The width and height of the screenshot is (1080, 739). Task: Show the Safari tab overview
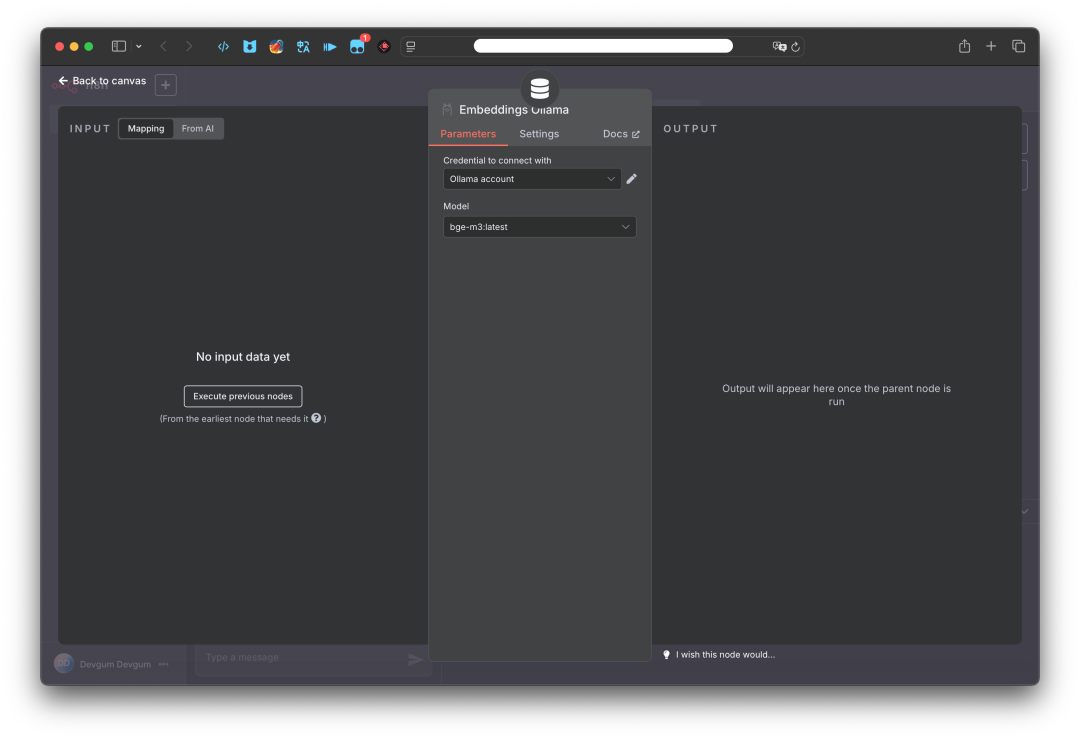pos(1018,46)
